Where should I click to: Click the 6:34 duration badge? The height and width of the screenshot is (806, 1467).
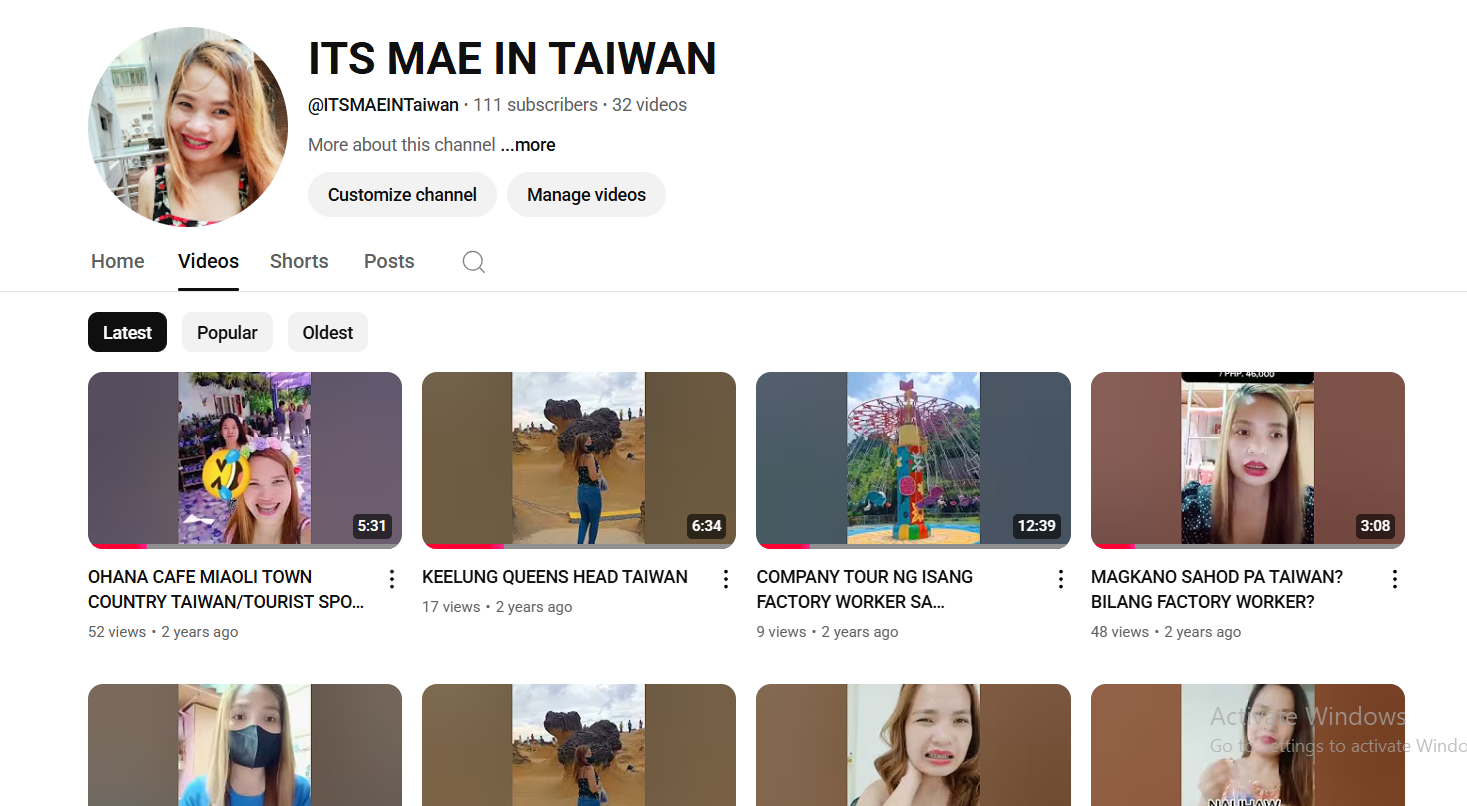pos(706,526)
